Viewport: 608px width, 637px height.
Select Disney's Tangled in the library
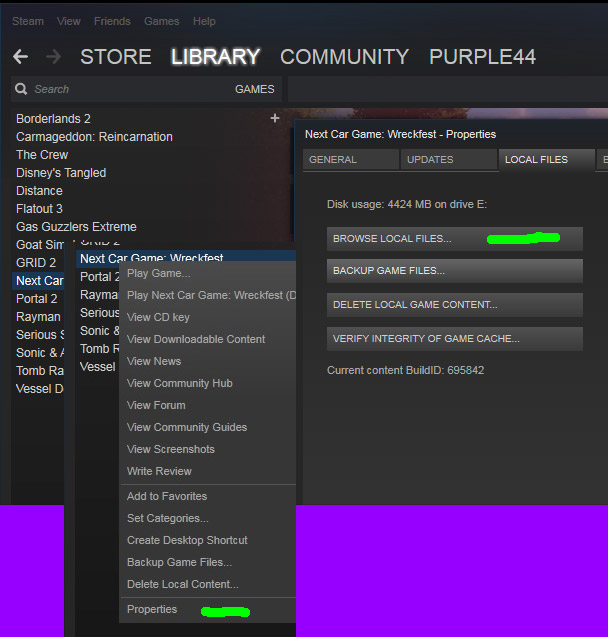coord(61,173)
